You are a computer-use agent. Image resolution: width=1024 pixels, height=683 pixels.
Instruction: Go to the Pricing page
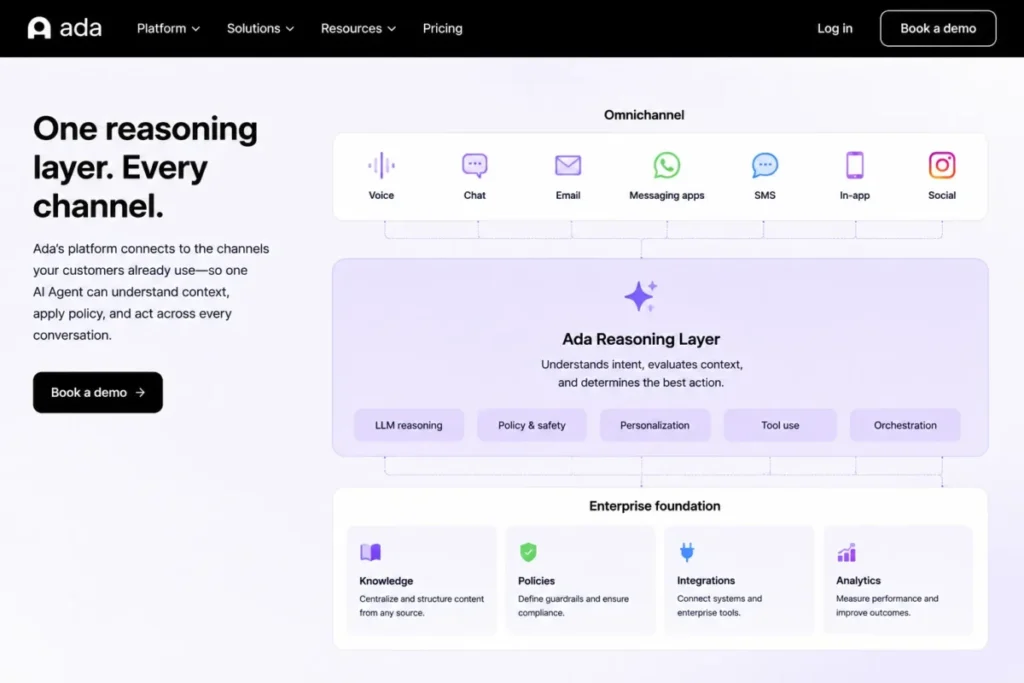[x=442, y=28]
